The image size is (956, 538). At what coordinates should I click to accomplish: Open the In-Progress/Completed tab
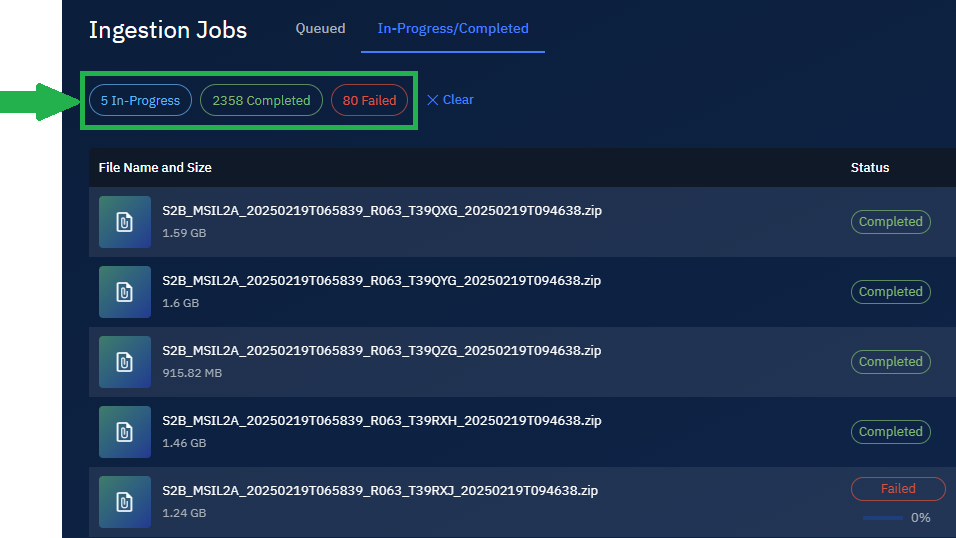[452, 29]
